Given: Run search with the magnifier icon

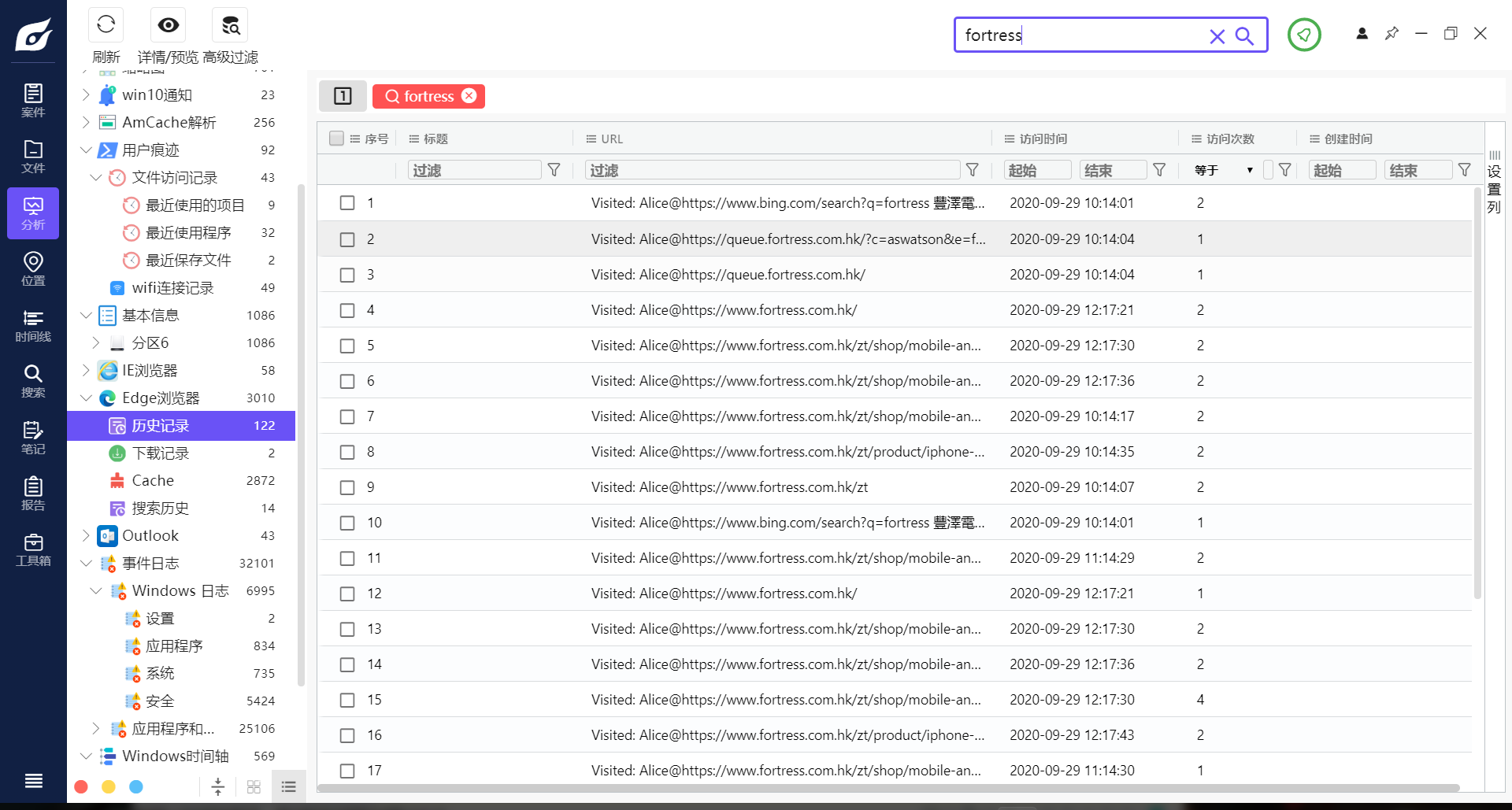Looking at the screenshot, I should pyautogui.click(x=1244, y=35).
